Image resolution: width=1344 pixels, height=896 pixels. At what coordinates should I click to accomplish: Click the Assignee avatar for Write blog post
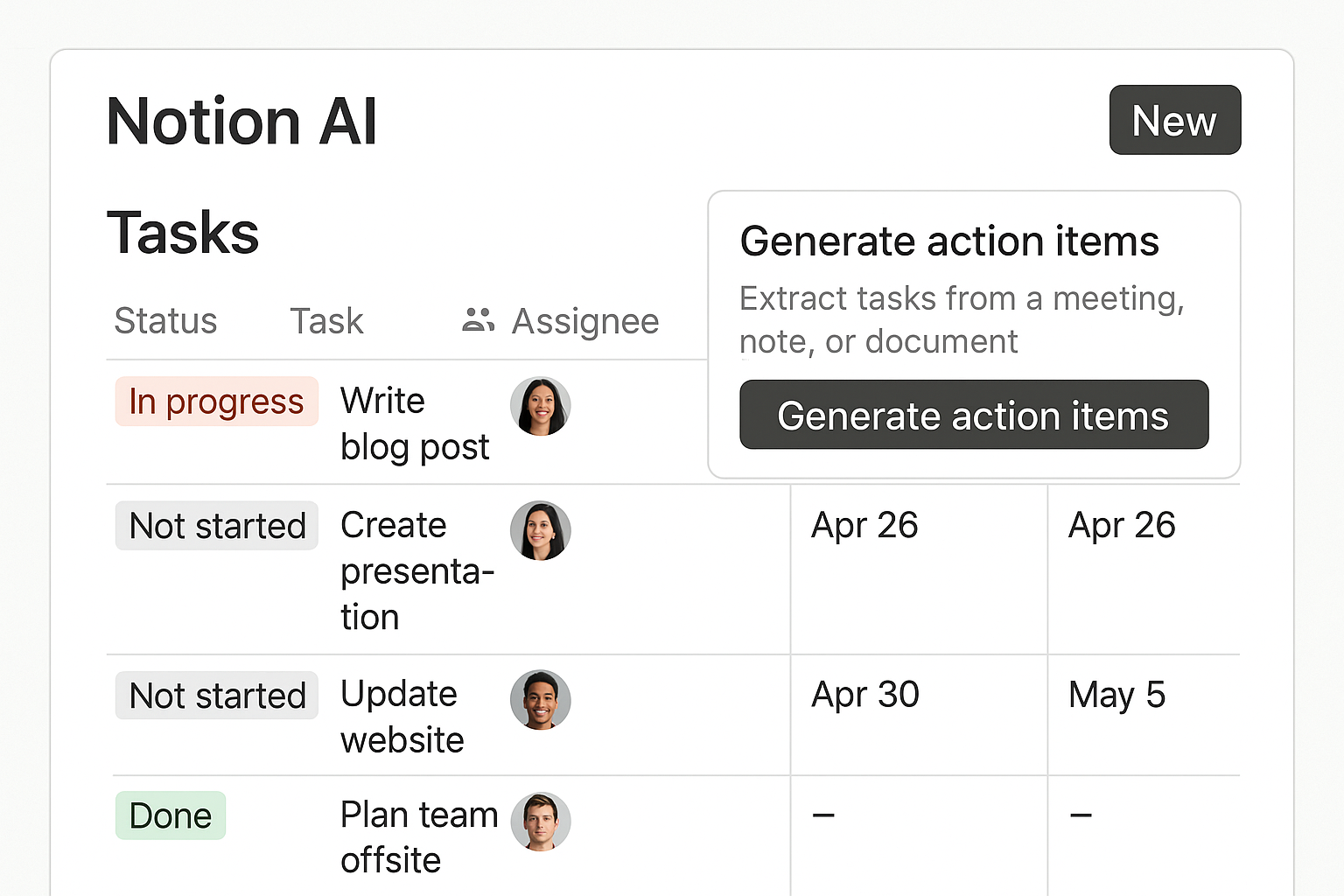pyautogui.click(x=540, y=406)
